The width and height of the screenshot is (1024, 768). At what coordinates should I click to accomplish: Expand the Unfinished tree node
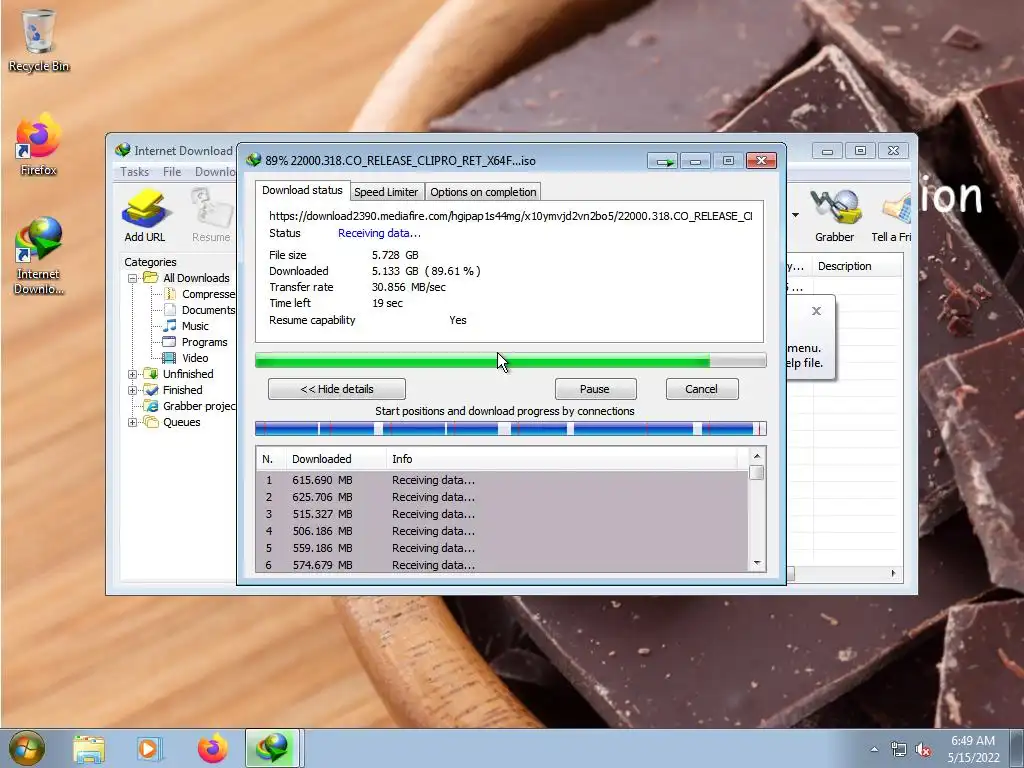(133, 374)
